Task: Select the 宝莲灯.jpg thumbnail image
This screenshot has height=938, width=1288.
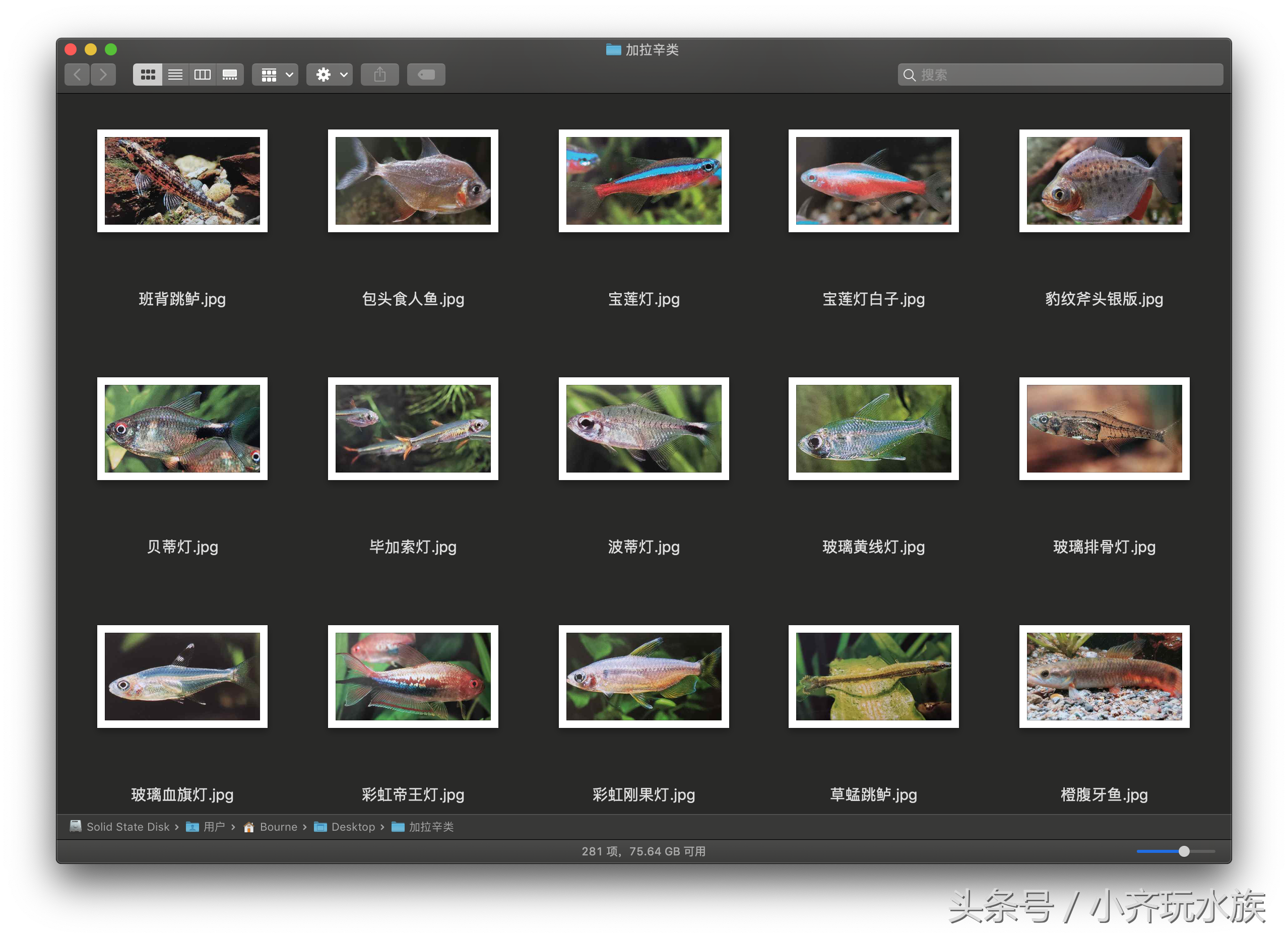Action: (644, 180)
